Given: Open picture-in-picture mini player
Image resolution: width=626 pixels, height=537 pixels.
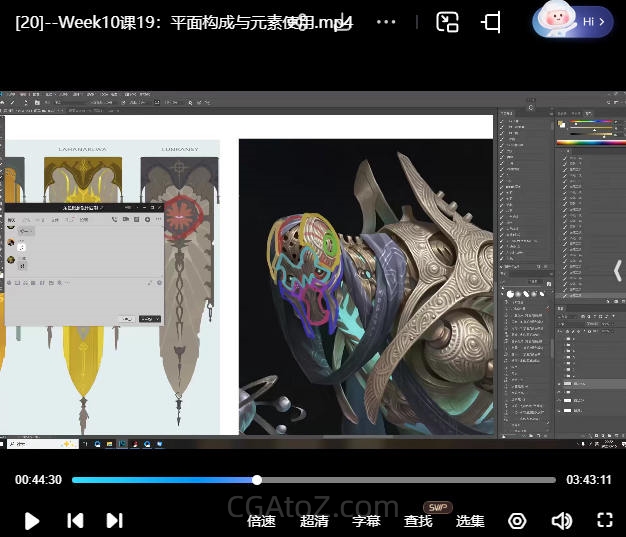Looking at the screenshot, I should [448, 22].
